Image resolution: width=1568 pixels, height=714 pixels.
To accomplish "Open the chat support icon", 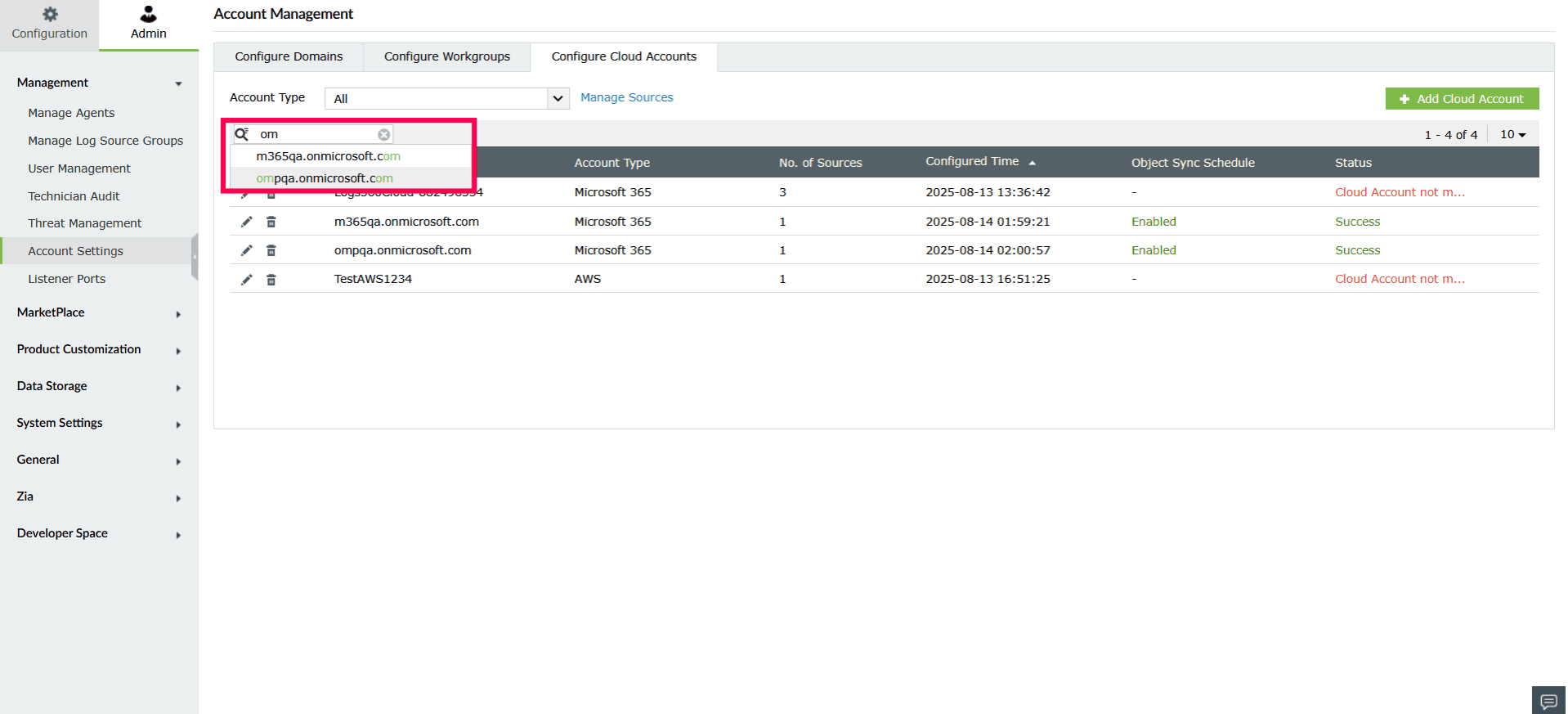I will tap(1548, 701).
